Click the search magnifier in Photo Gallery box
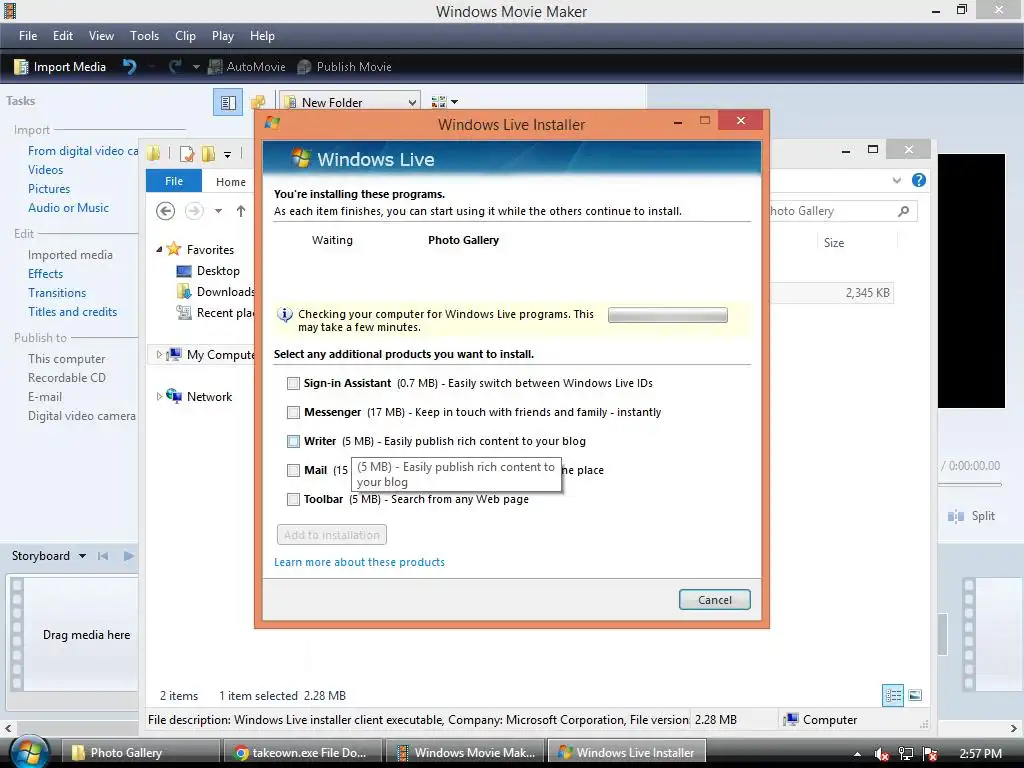 click(x=903, y=211)
